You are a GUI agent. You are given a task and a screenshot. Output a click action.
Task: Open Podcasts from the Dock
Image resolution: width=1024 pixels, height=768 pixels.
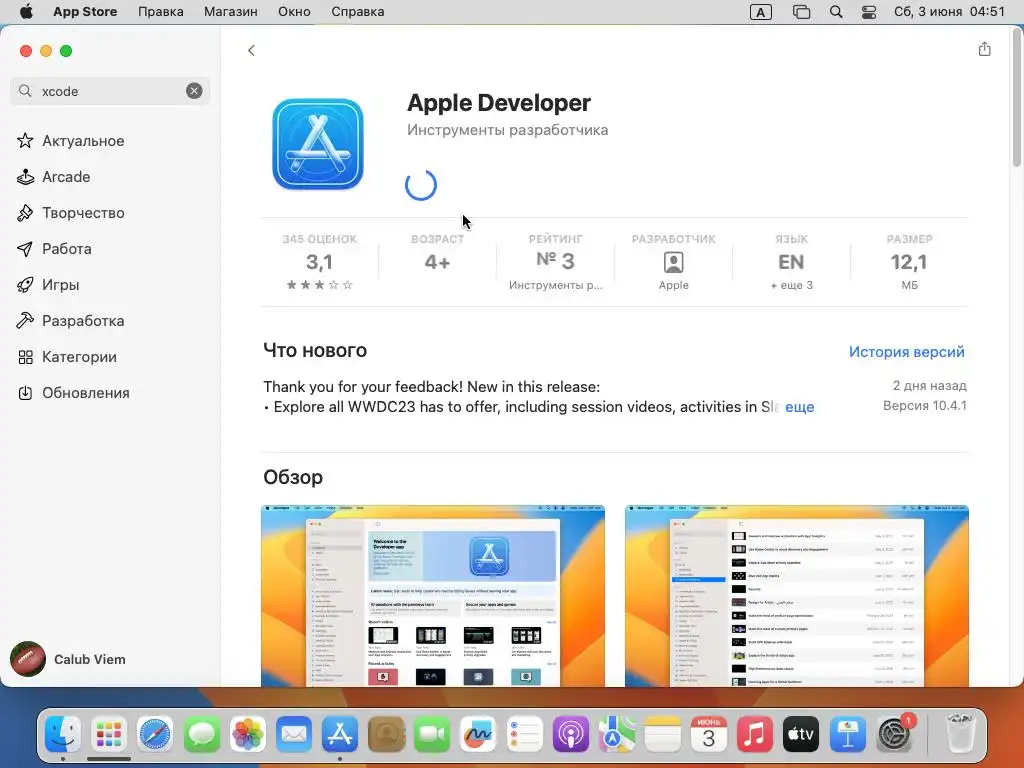[x=571, y=735]
